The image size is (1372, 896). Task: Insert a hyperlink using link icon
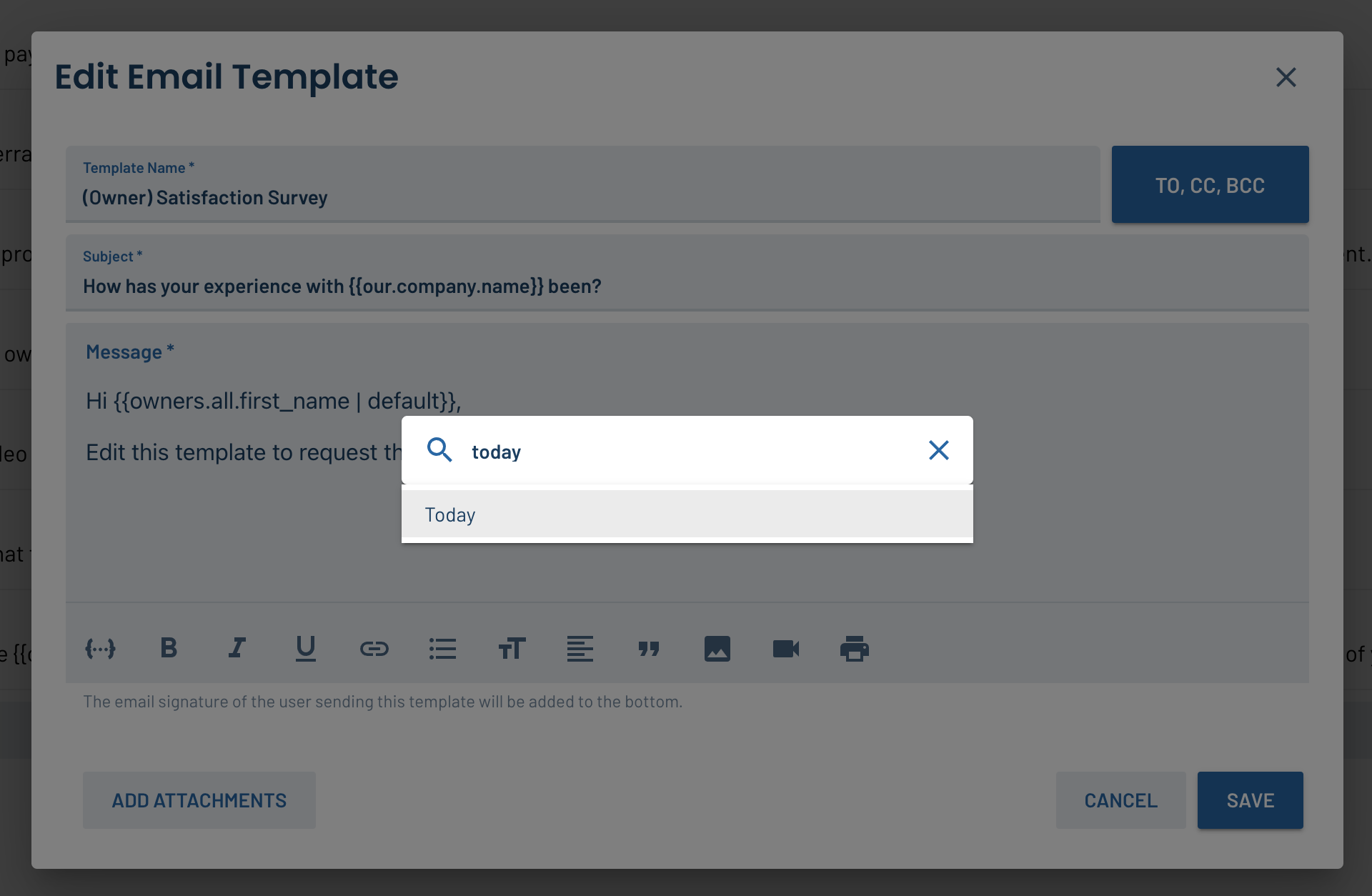click(x=374, y=649)
